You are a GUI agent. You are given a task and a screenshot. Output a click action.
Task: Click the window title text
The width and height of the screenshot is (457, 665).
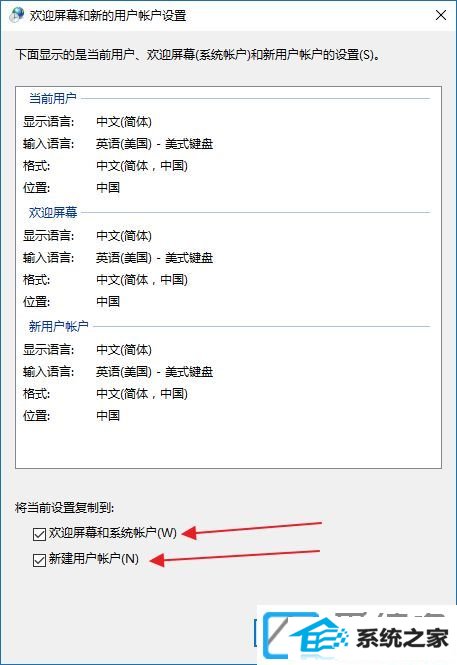[x=108, y=16]
